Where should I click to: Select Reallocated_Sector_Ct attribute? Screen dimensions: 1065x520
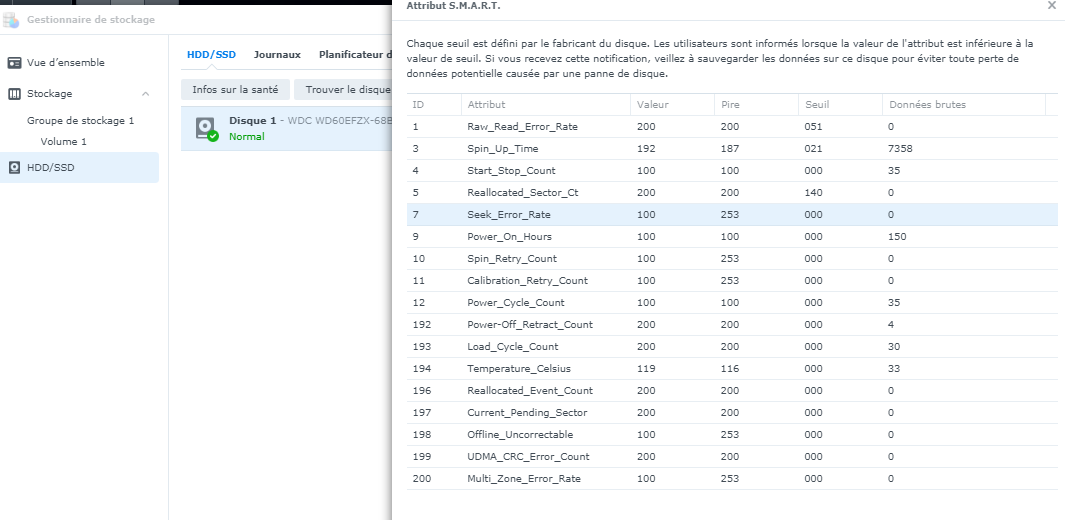(522, 193)
